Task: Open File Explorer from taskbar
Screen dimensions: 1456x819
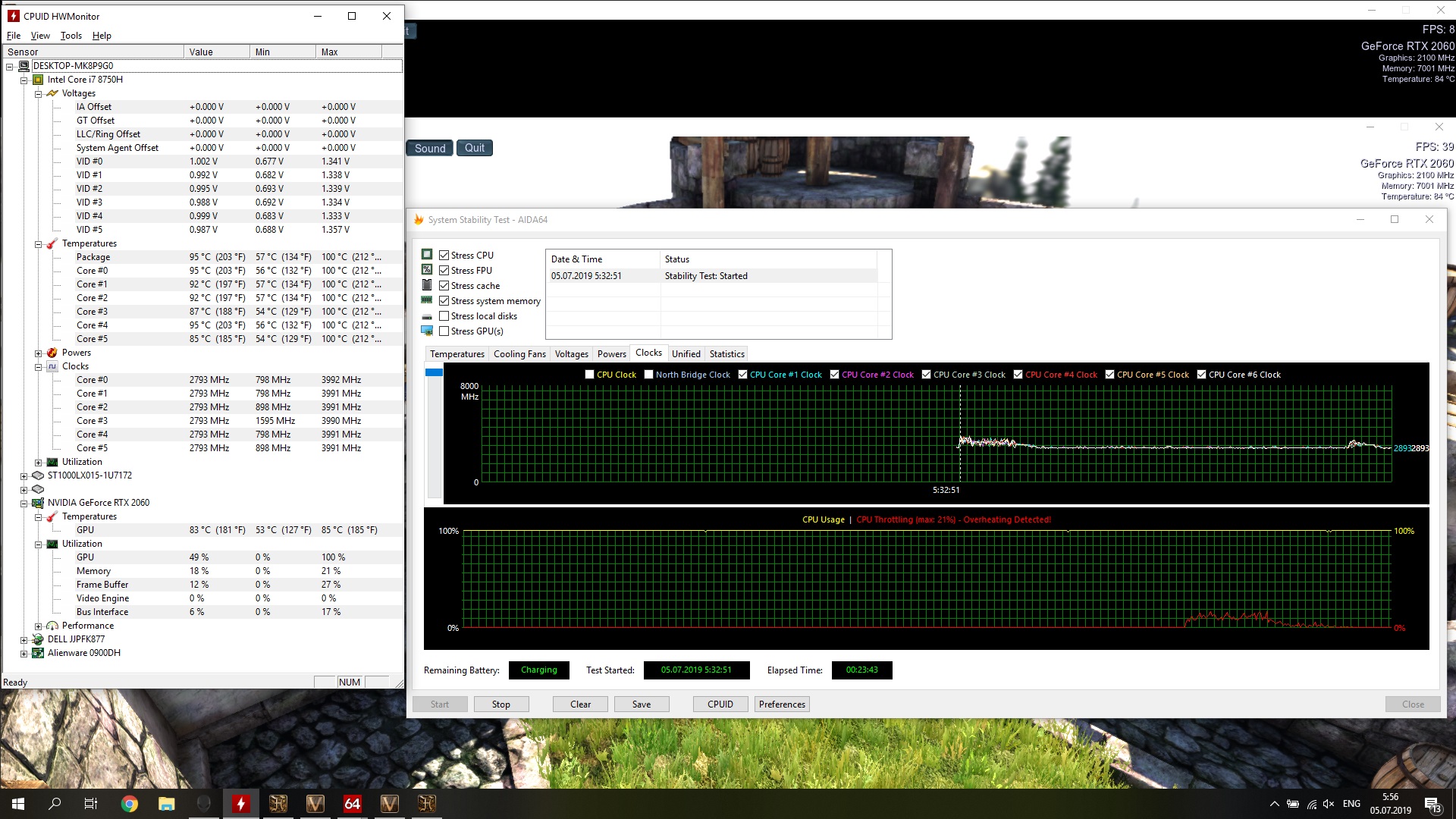Action: pos(167,804)
